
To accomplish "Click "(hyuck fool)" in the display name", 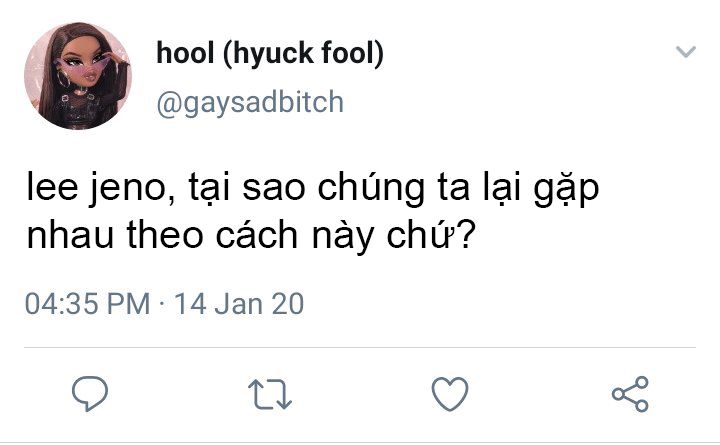I will click(x=304, y=54).
